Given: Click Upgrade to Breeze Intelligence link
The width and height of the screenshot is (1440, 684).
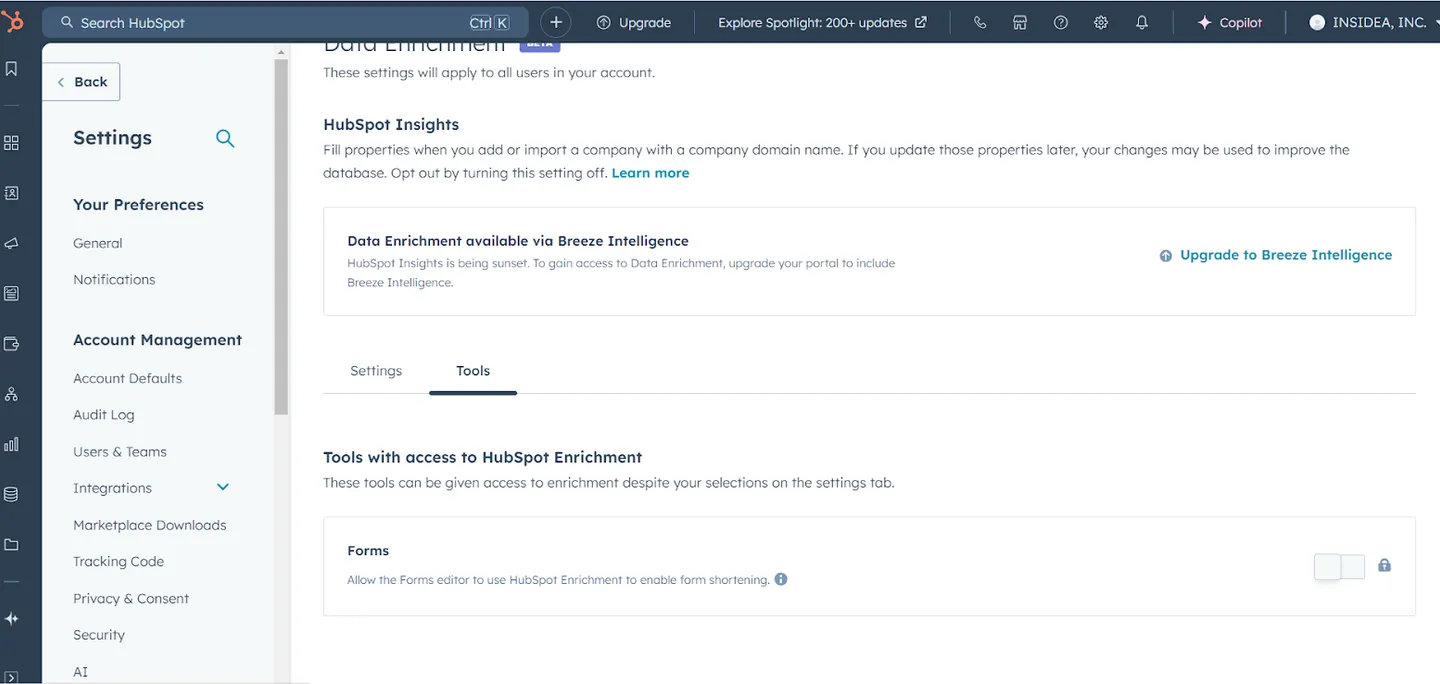Looking at the screenshot, I should coord(1276,255).
